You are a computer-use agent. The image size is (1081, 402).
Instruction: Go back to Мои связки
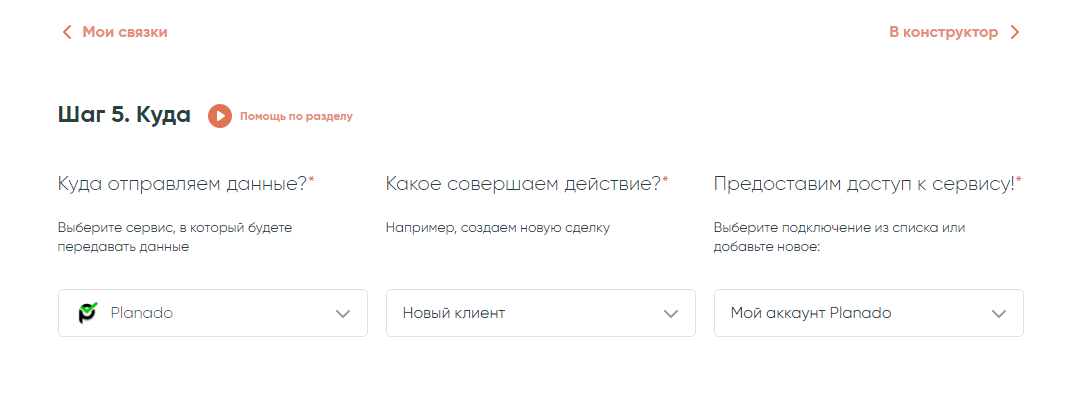[124, 32]
